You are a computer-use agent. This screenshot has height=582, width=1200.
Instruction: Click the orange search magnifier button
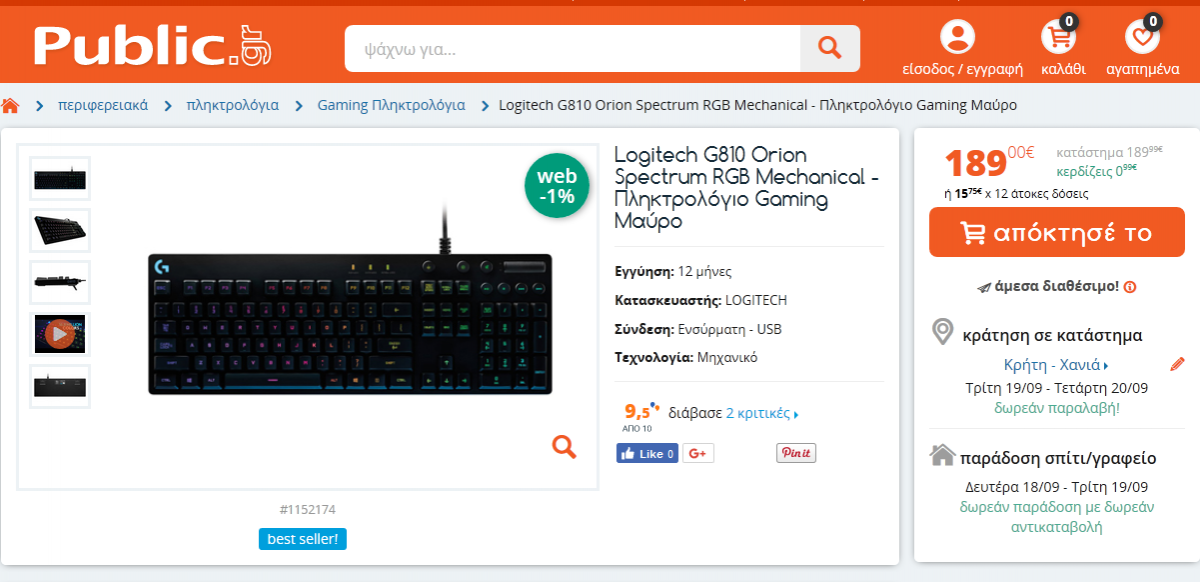830,48
